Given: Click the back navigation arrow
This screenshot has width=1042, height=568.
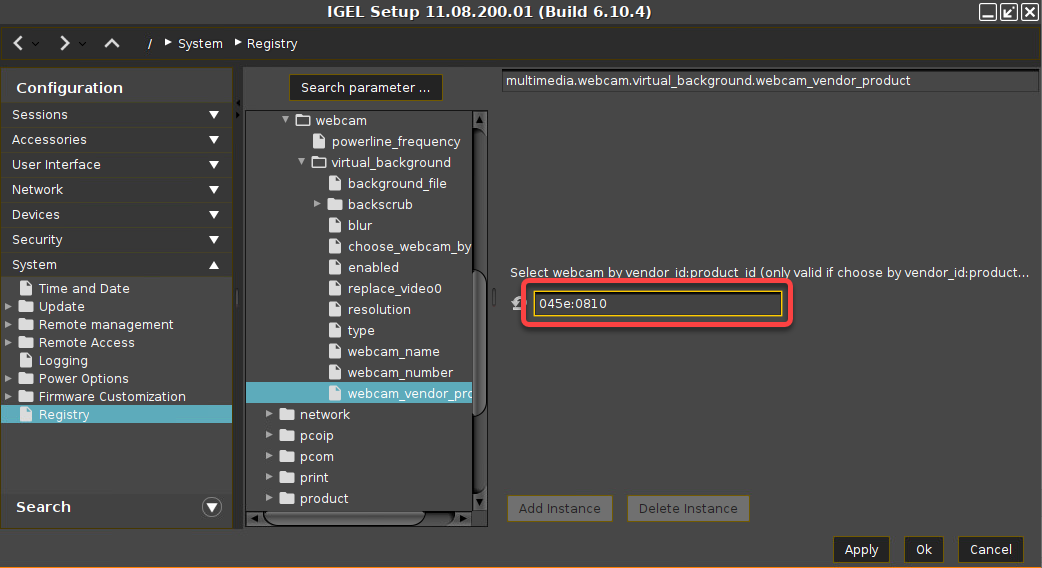Looking at the screenshot, I should pyautogui.click(x=19, y=44).
